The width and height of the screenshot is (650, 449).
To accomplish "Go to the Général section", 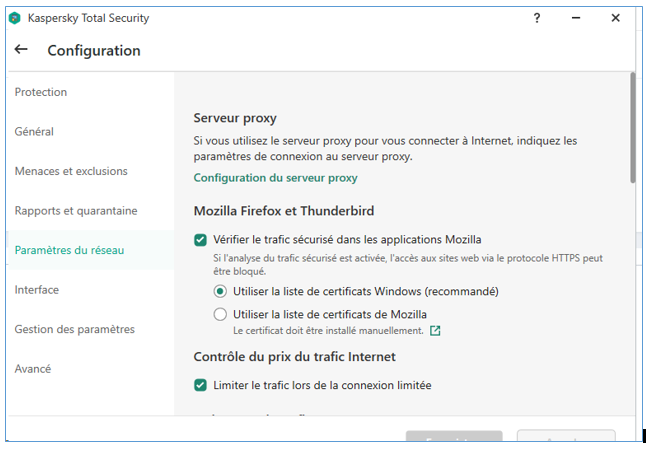I will click(34, 131).
